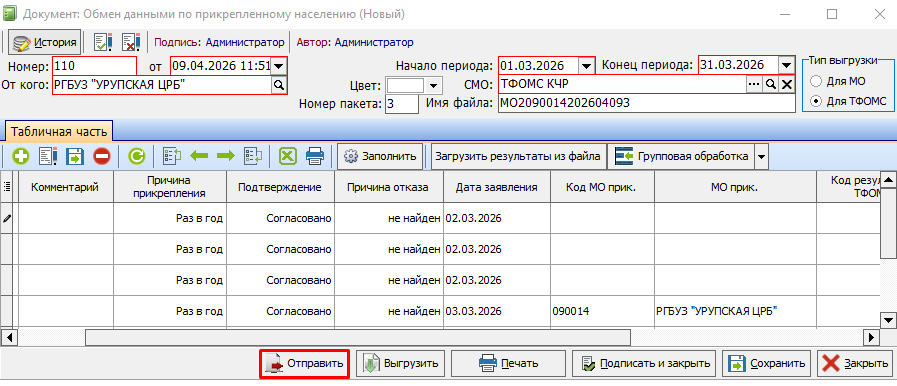Click the 03.03.2026 date cell
This screenshot has height=386, width=897.
point(497,311)
